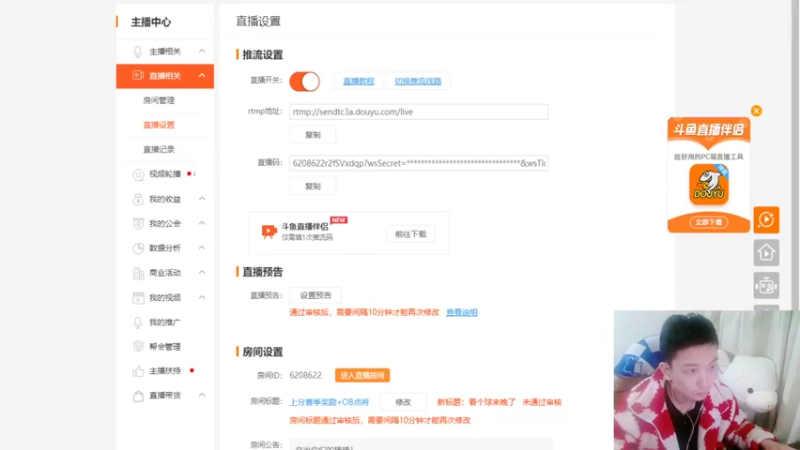Click the 设置预告 button
This screenshot has height=450, width=800.
click(x=315, y=295)
